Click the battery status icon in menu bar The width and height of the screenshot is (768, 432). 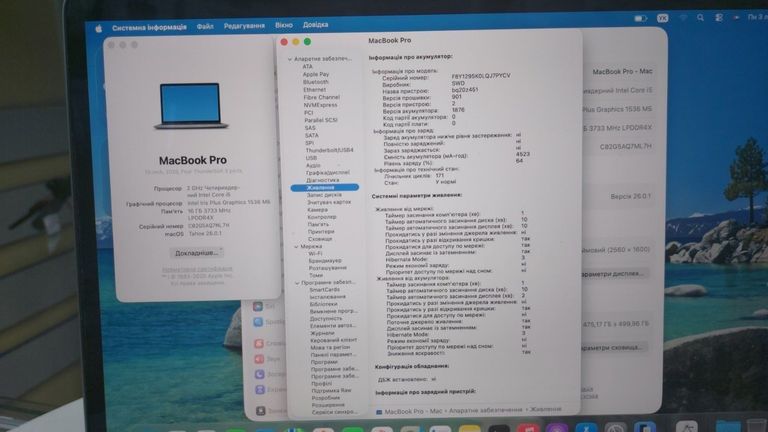640,18
